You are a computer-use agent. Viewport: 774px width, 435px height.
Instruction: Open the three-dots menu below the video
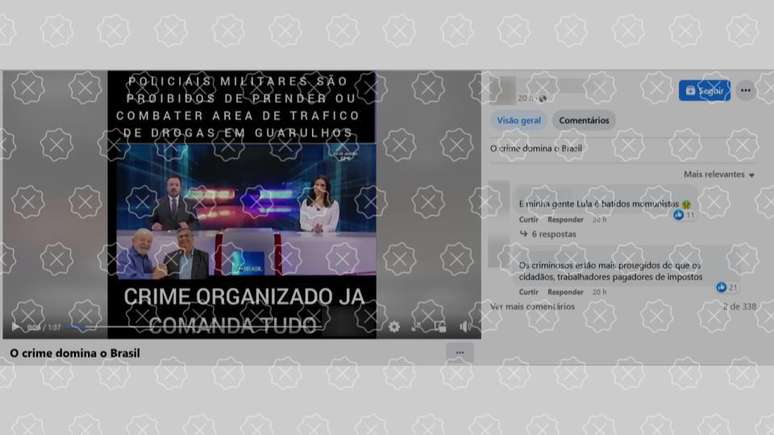pos(460,353)
